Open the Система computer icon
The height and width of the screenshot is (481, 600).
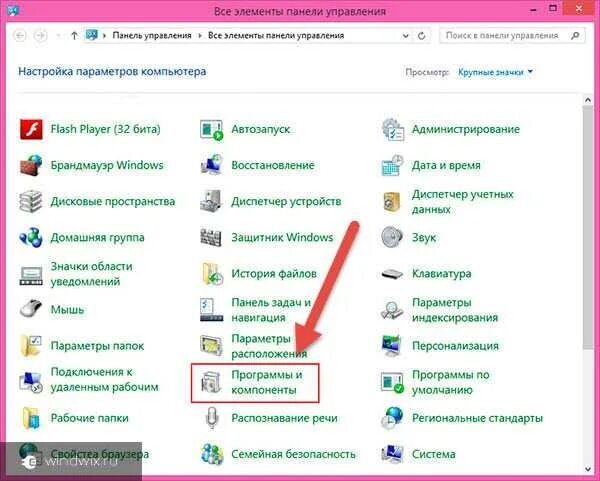(393, 454)
